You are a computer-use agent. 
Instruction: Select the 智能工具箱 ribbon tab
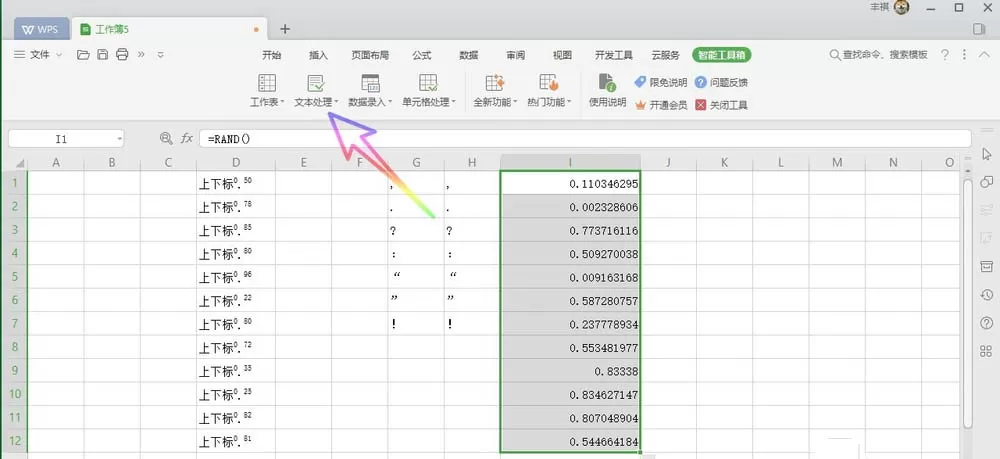[x=722, y=55]
